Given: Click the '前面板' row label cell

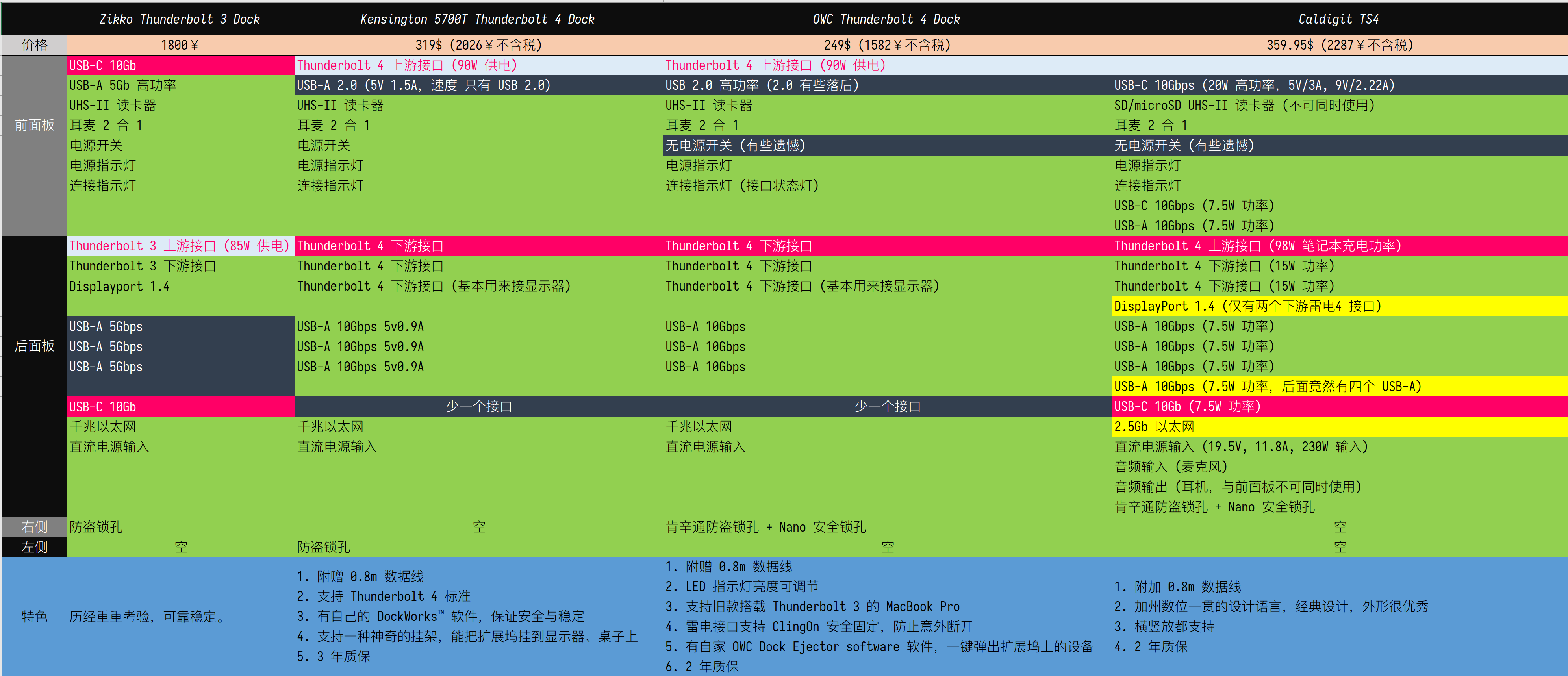Looking at the screenshot, I should [34, 145].
